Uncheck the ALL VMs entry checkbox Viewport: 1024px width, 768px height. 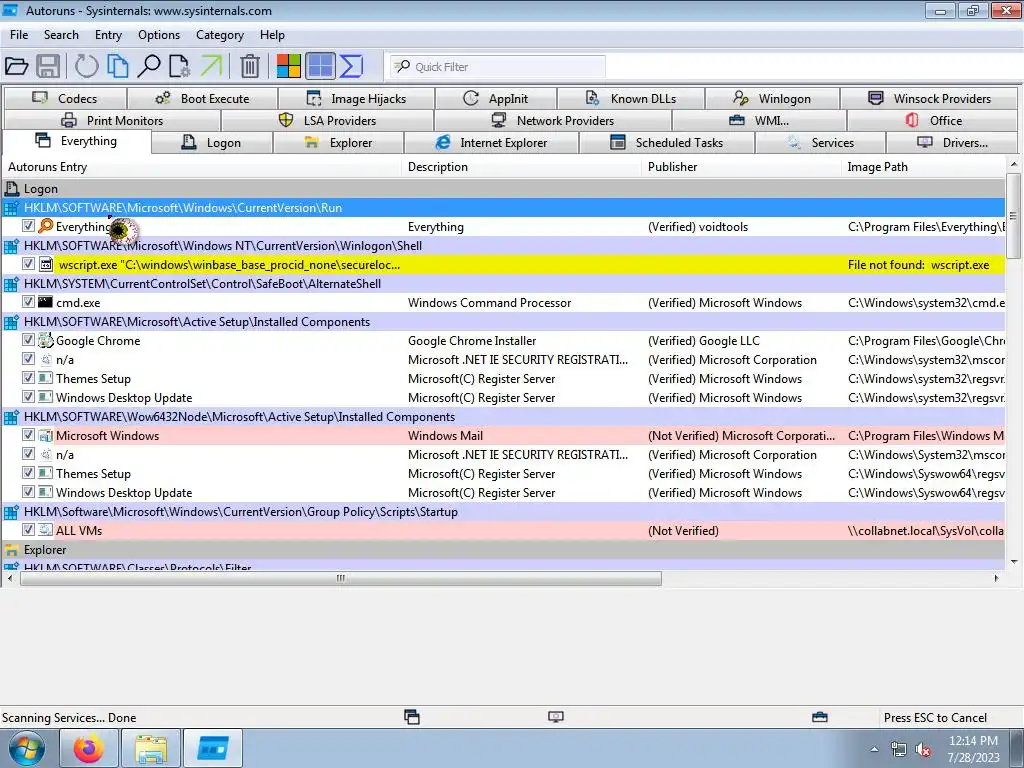pos(28,530)
